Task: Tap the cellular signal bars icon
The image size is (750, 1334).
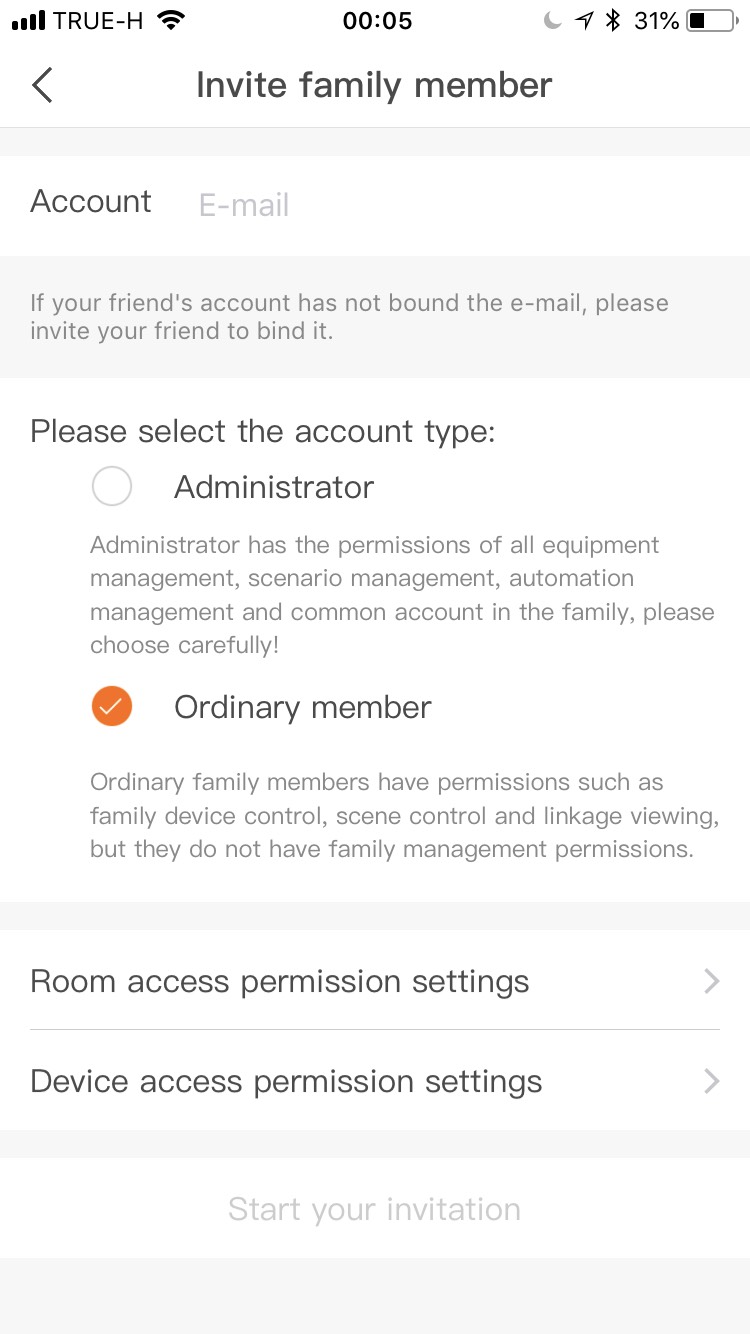Action: [31, 21]
